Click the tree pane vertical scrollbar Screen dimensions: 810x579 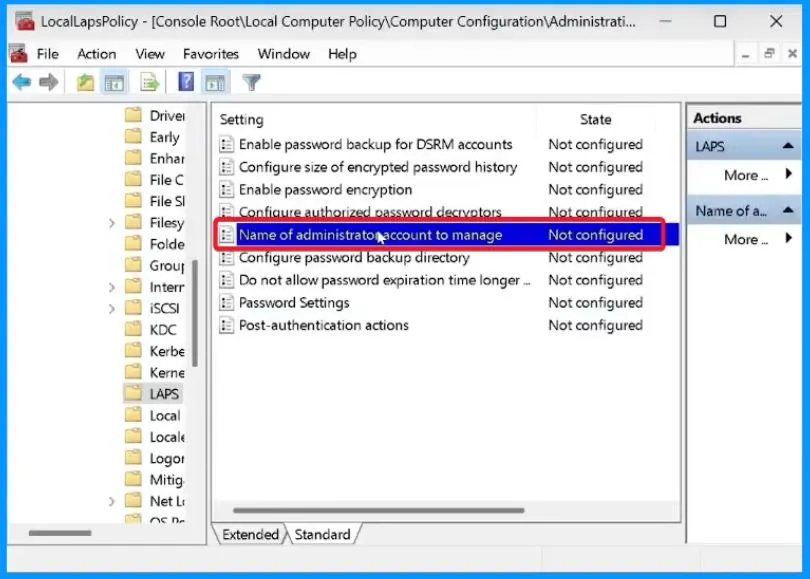pyautogui.click(x=195, y=313)
